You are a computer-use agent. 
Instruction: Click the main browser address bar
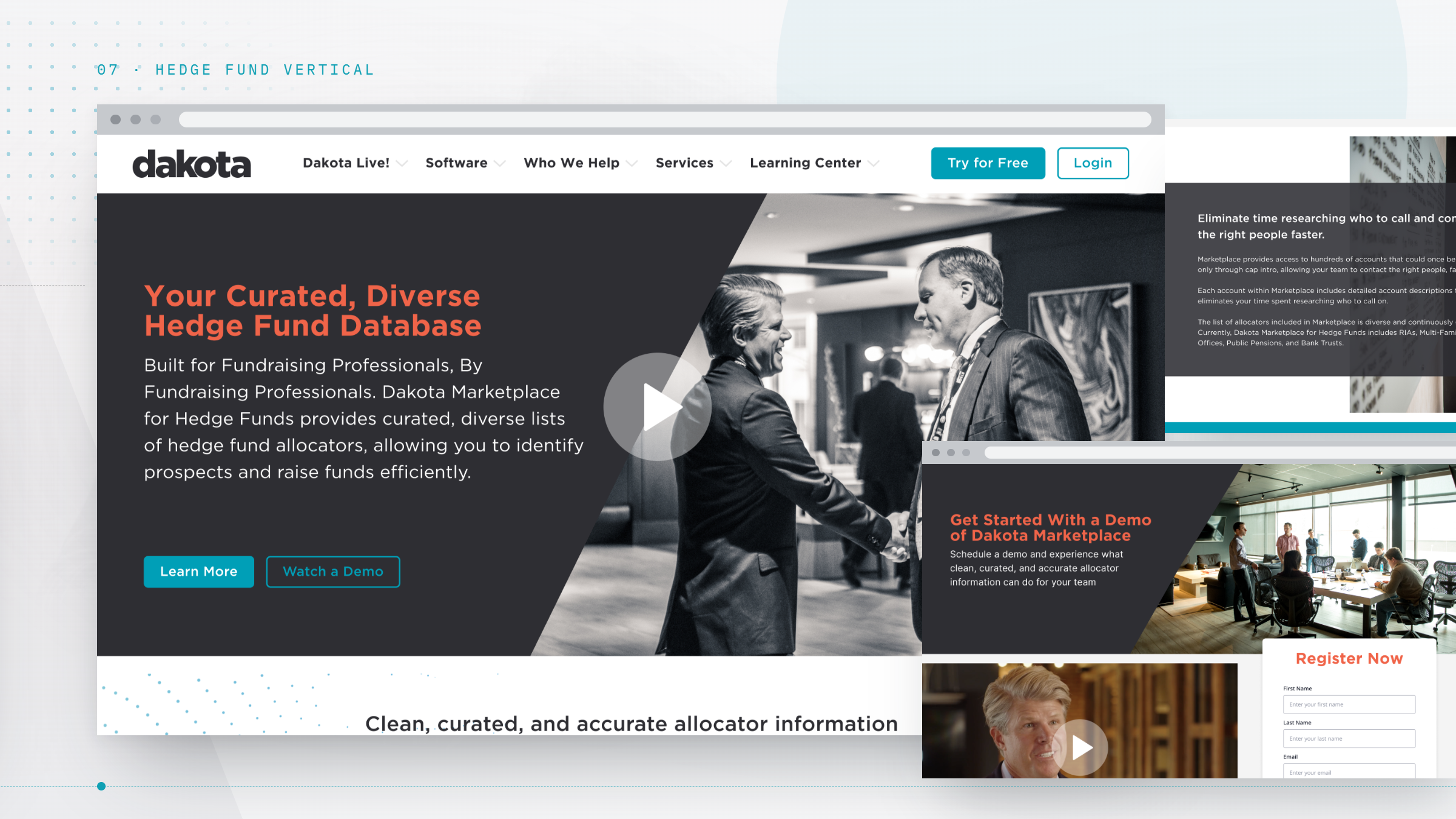665,120
